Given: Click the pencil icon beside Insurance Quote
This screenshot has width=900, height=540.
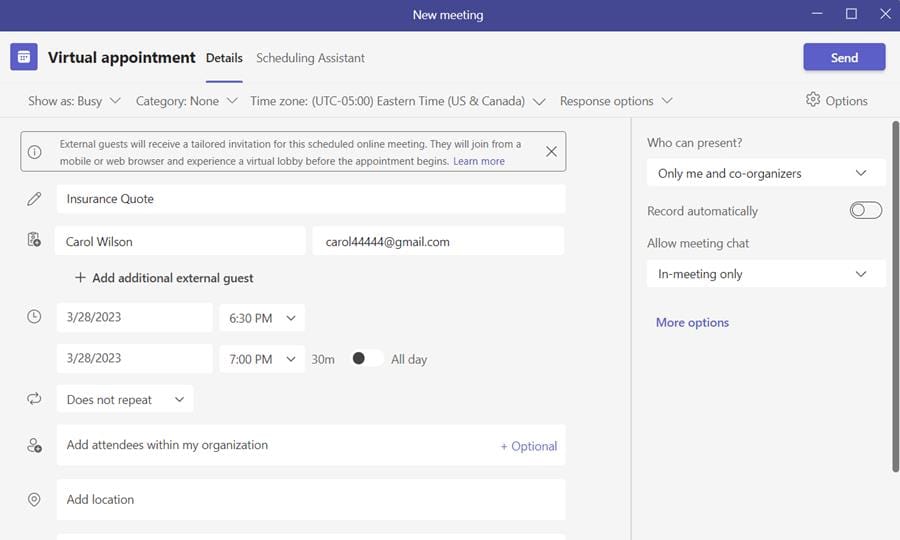Looking at the screenshot, I should tap(34, 199).
